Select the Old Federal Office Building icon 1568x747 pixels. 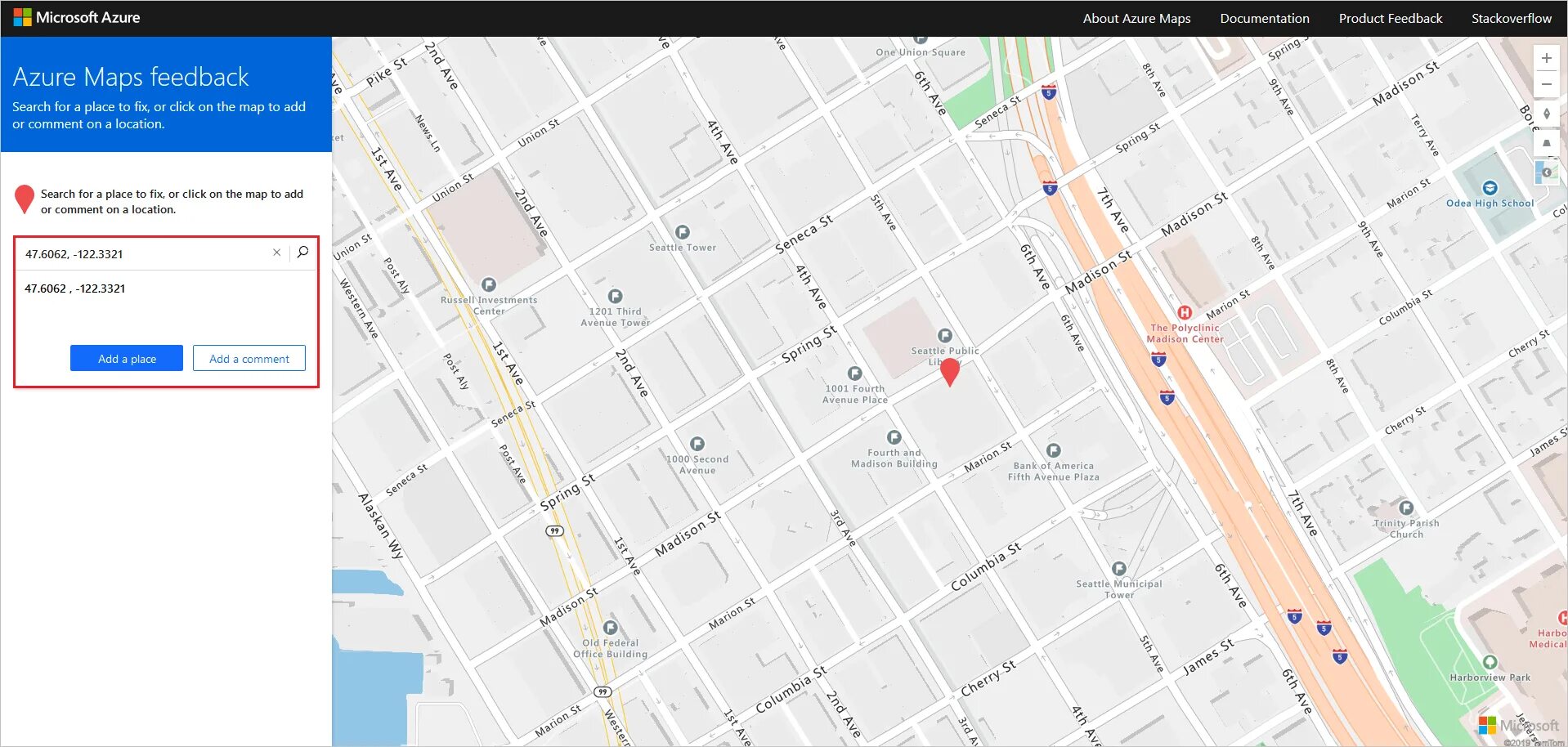coord(611,628)
